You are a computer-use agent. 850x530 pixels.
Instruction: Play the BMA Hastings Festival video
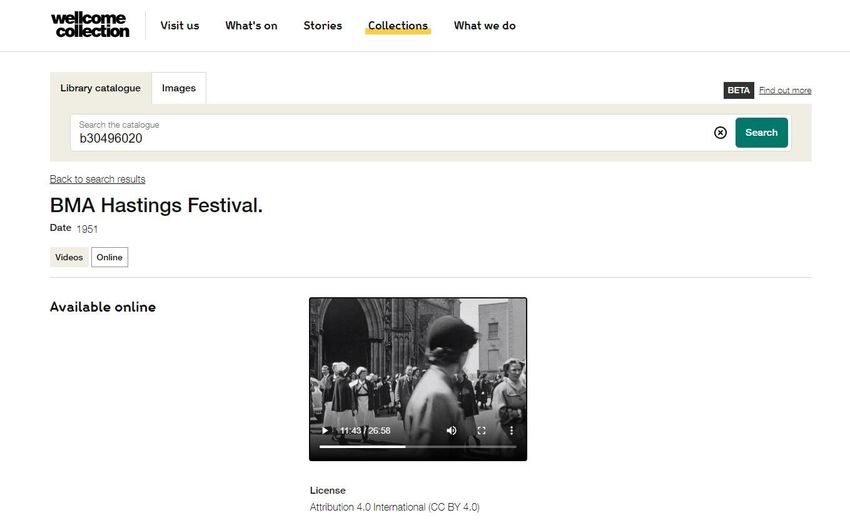click(325, 431)
